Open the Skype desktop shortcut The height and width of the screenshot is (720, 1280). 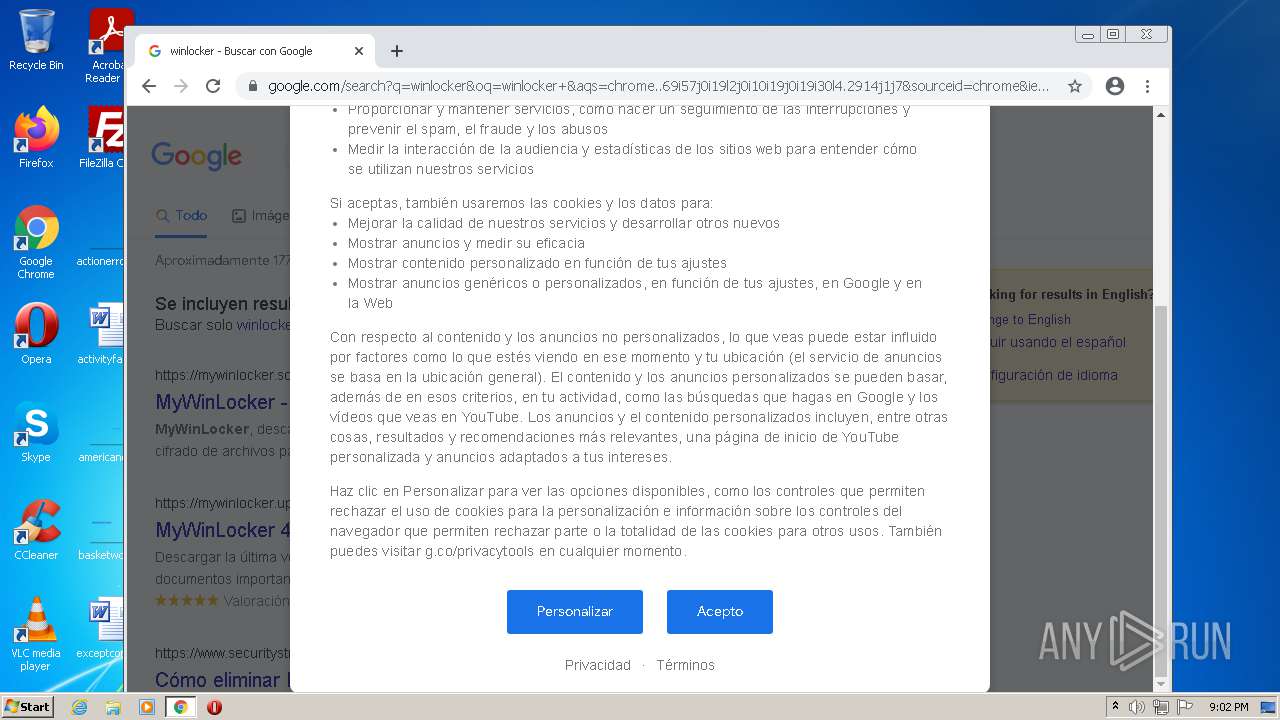(36, 433)
